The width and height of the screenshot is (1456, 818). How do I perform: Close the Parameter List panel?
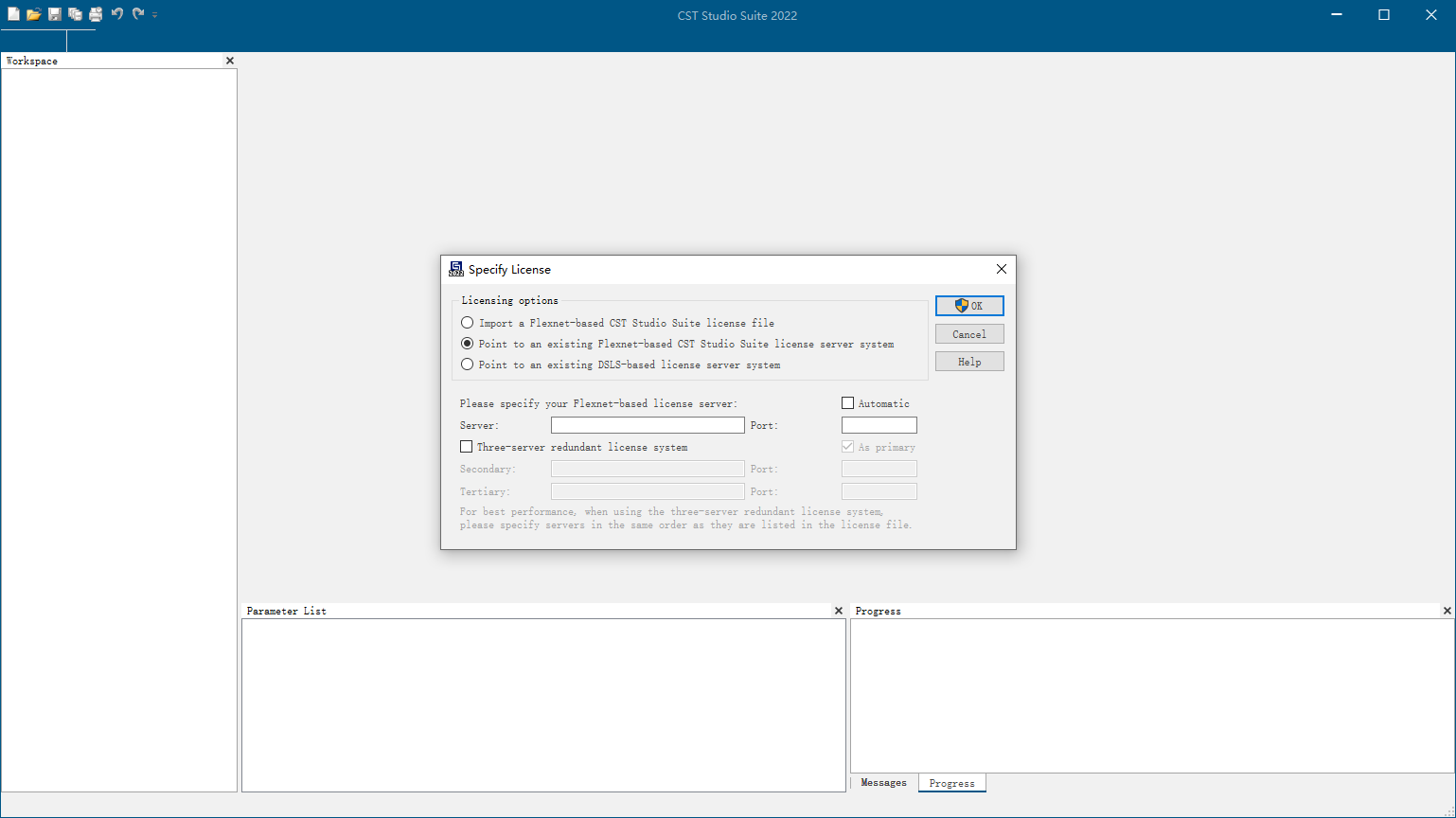(x=838, y=611)
